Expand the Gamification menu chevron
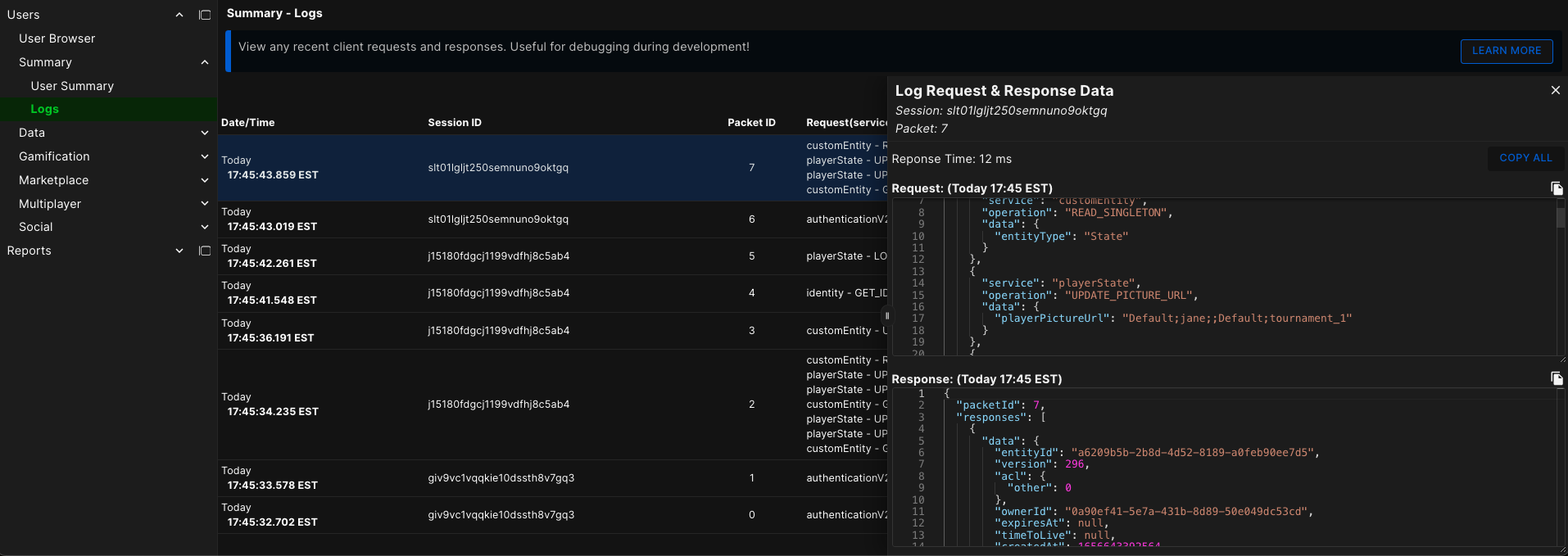The width and height of the screenshot is (1568, 556). 205,156
